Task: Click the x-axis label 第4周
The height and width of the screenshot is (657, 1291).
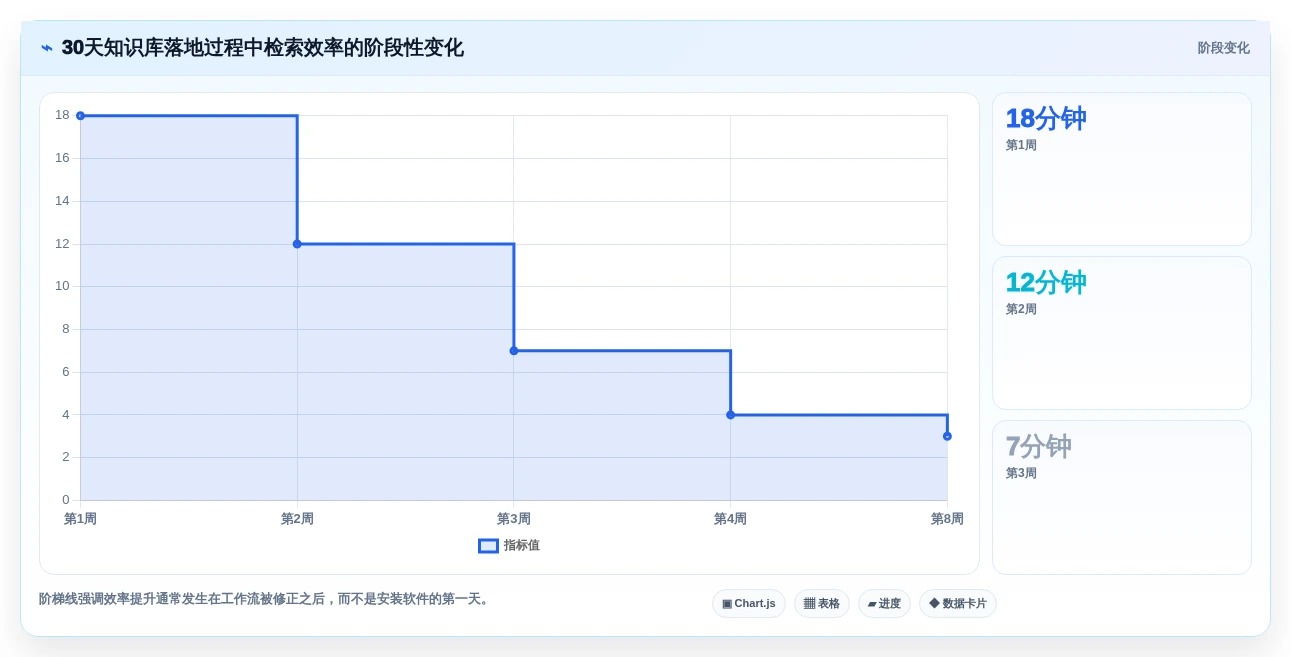Action: [730, 519]
